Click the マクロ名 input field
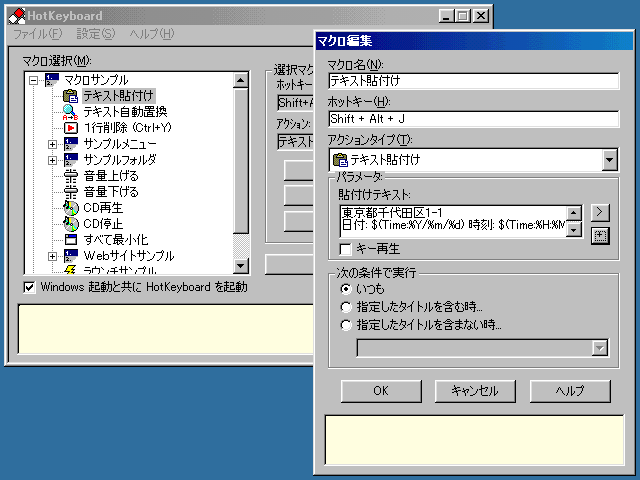 click(x=473, y=81)
